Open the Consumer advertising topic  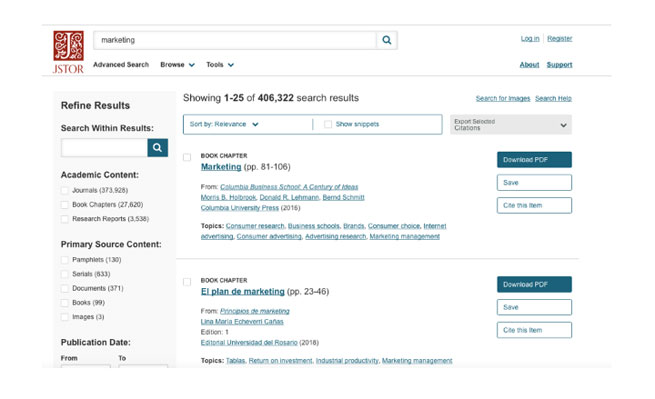(x=269, y=236)
